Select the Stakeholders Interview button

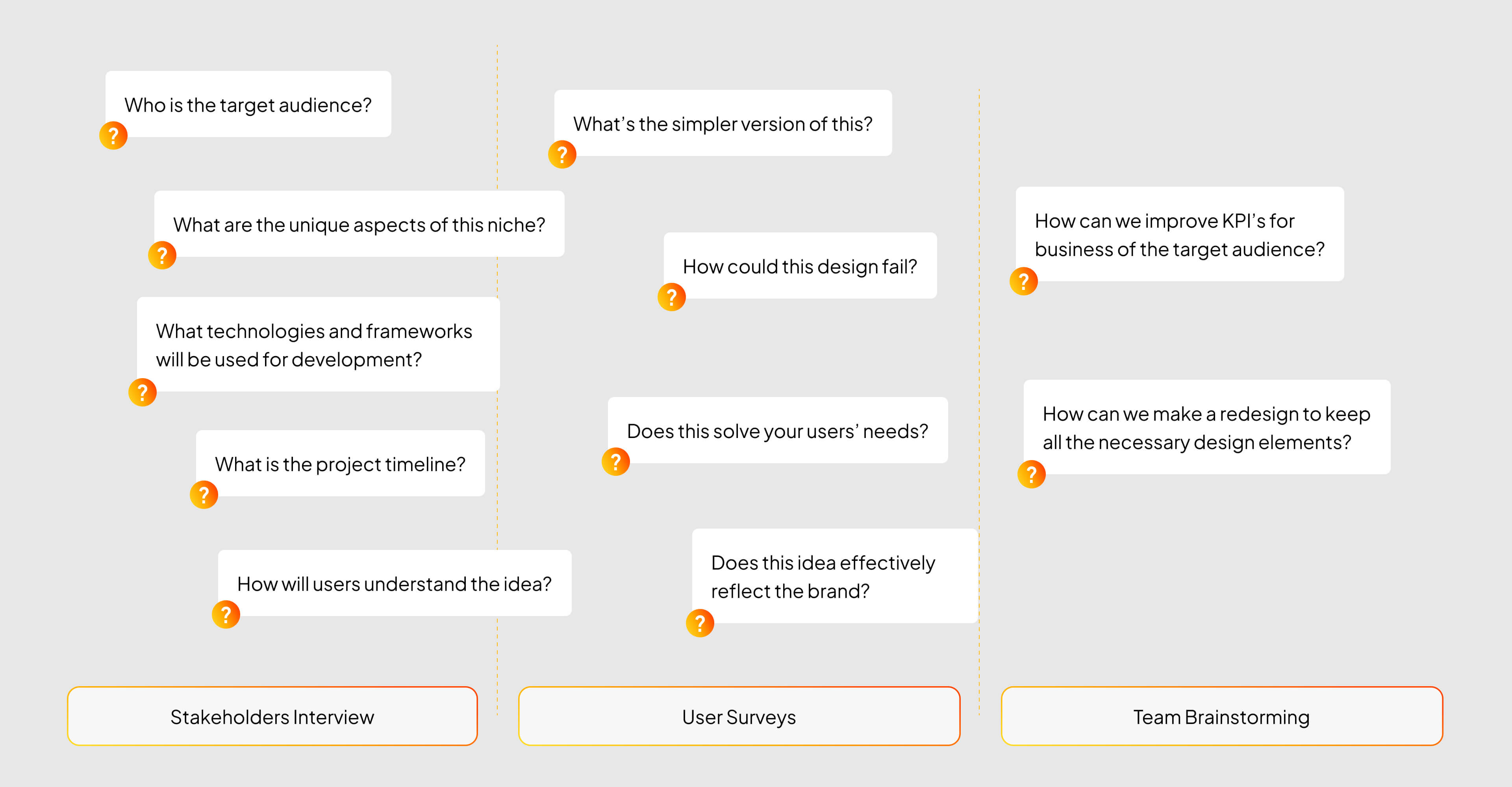pos(272,716)
